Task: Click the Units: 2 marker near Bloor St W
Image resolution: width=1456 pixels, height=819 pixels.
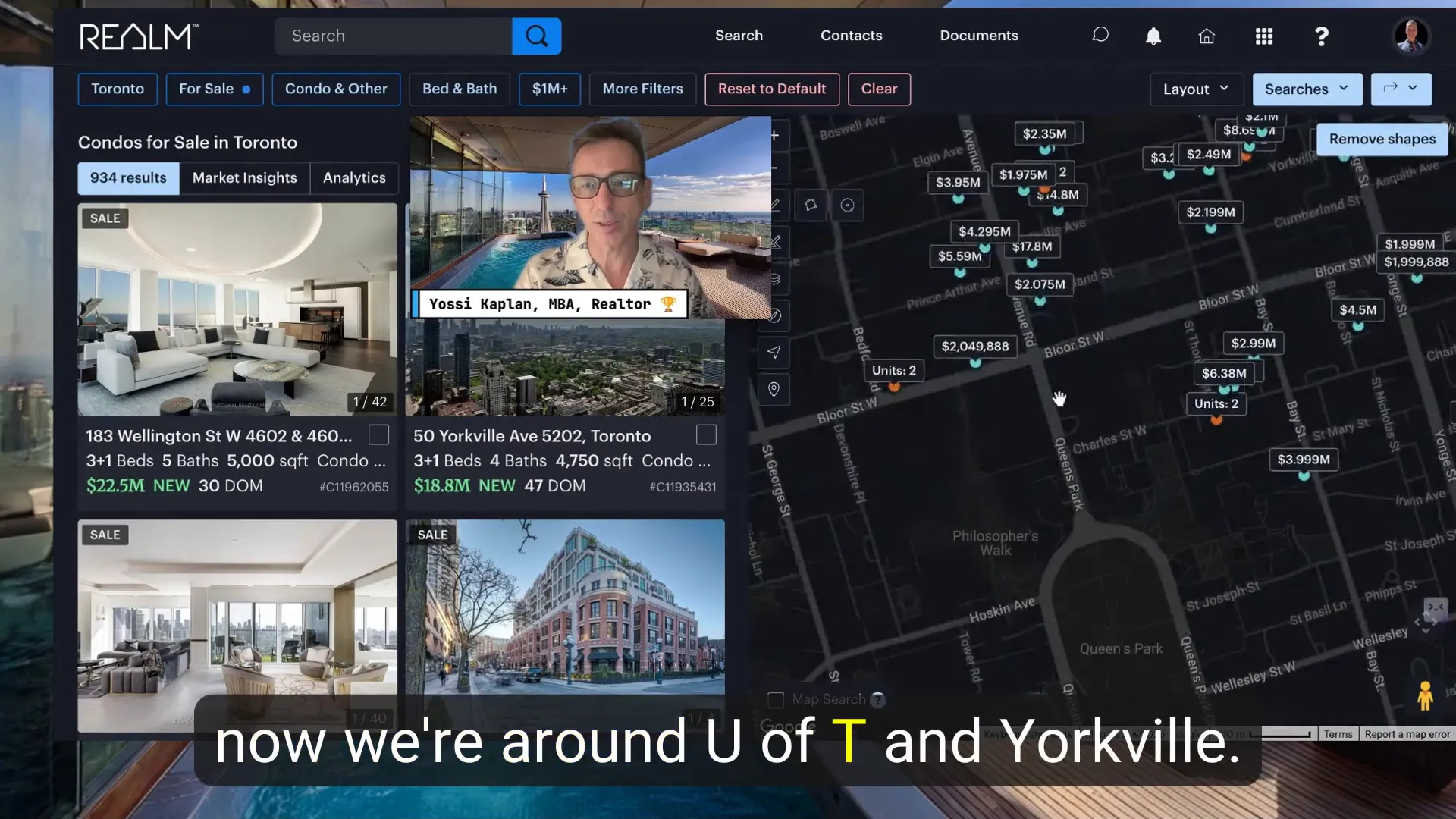Action: coord(894,371)
